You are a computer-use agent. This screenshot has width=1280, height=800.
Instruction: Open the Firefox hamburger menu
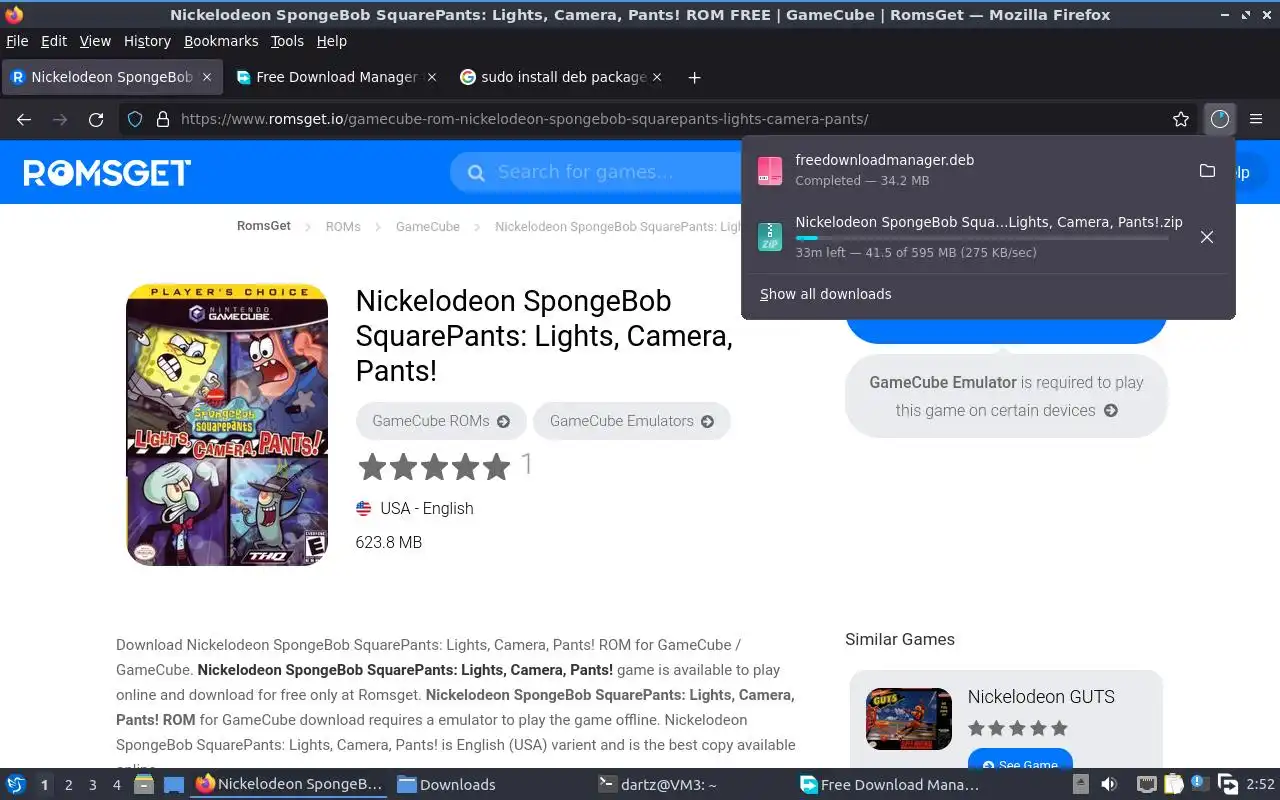tap(1256, 119)
